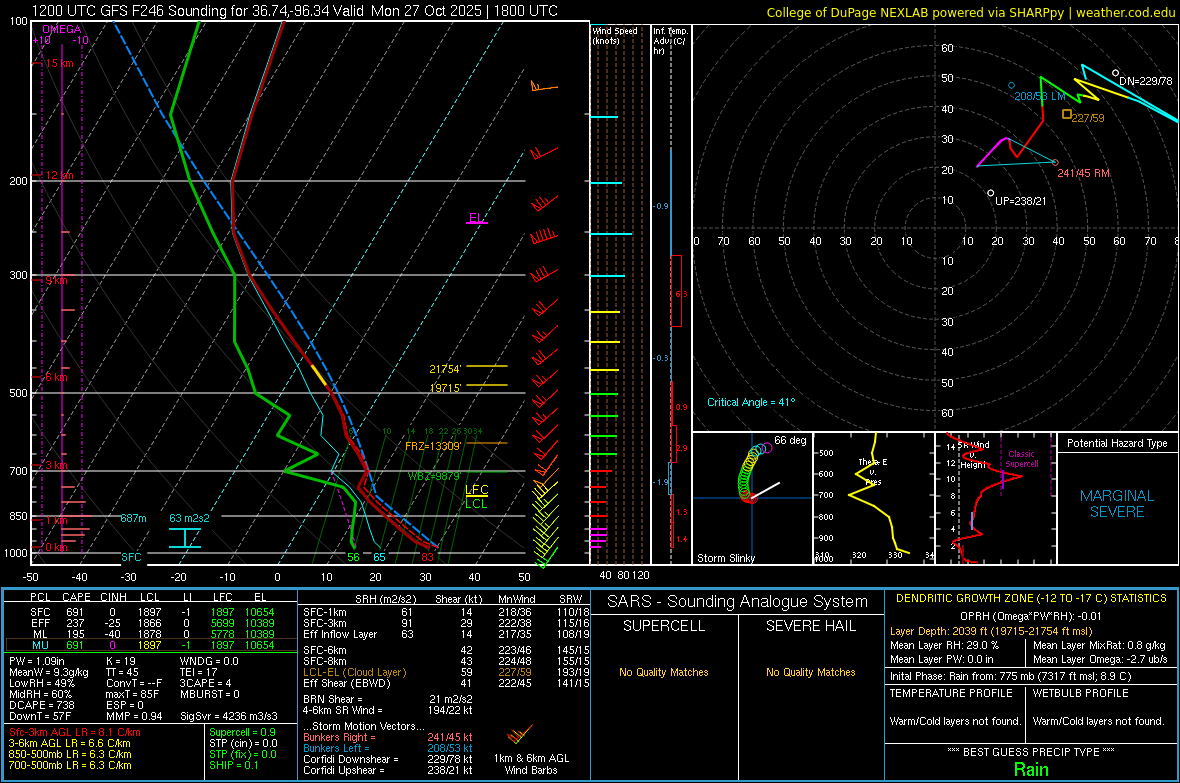Click the '887m' effective inflow label
The image size is (1180, 783).
[133, 519]
